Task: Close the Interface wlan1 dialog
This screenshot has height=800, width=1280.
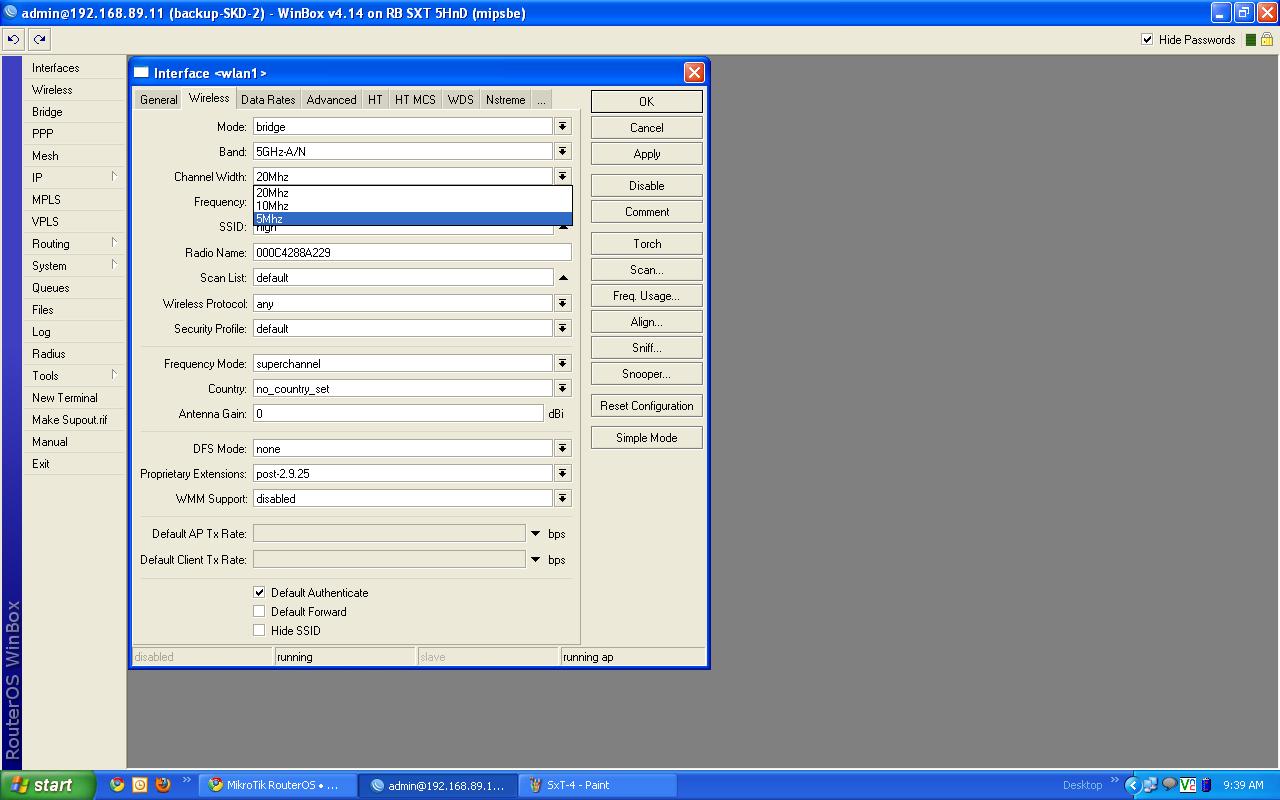Action: point(694,72)
